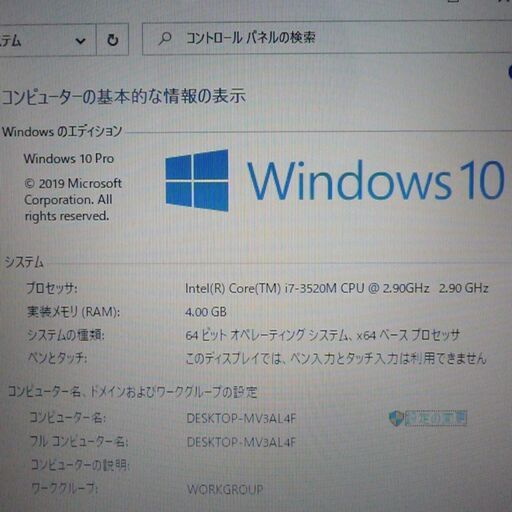Click the フル コンピューター名: label

79,442
